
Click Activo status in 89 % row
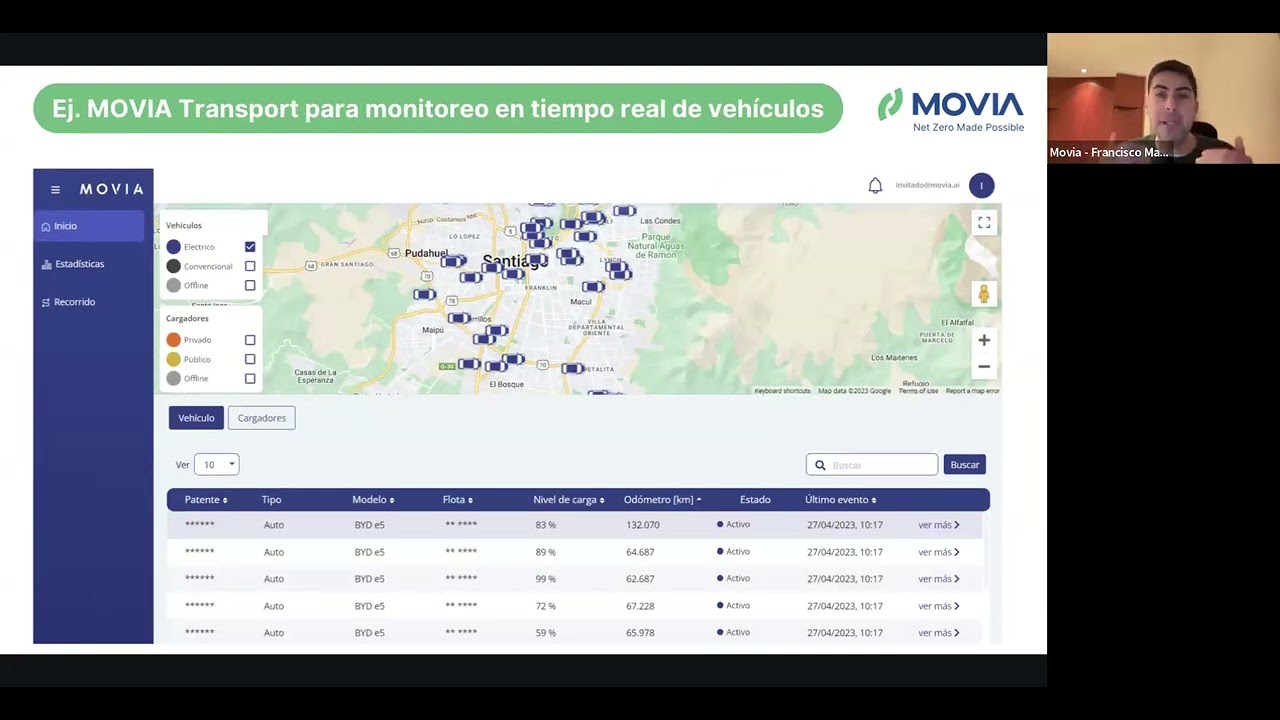click(x=733, y=552)
